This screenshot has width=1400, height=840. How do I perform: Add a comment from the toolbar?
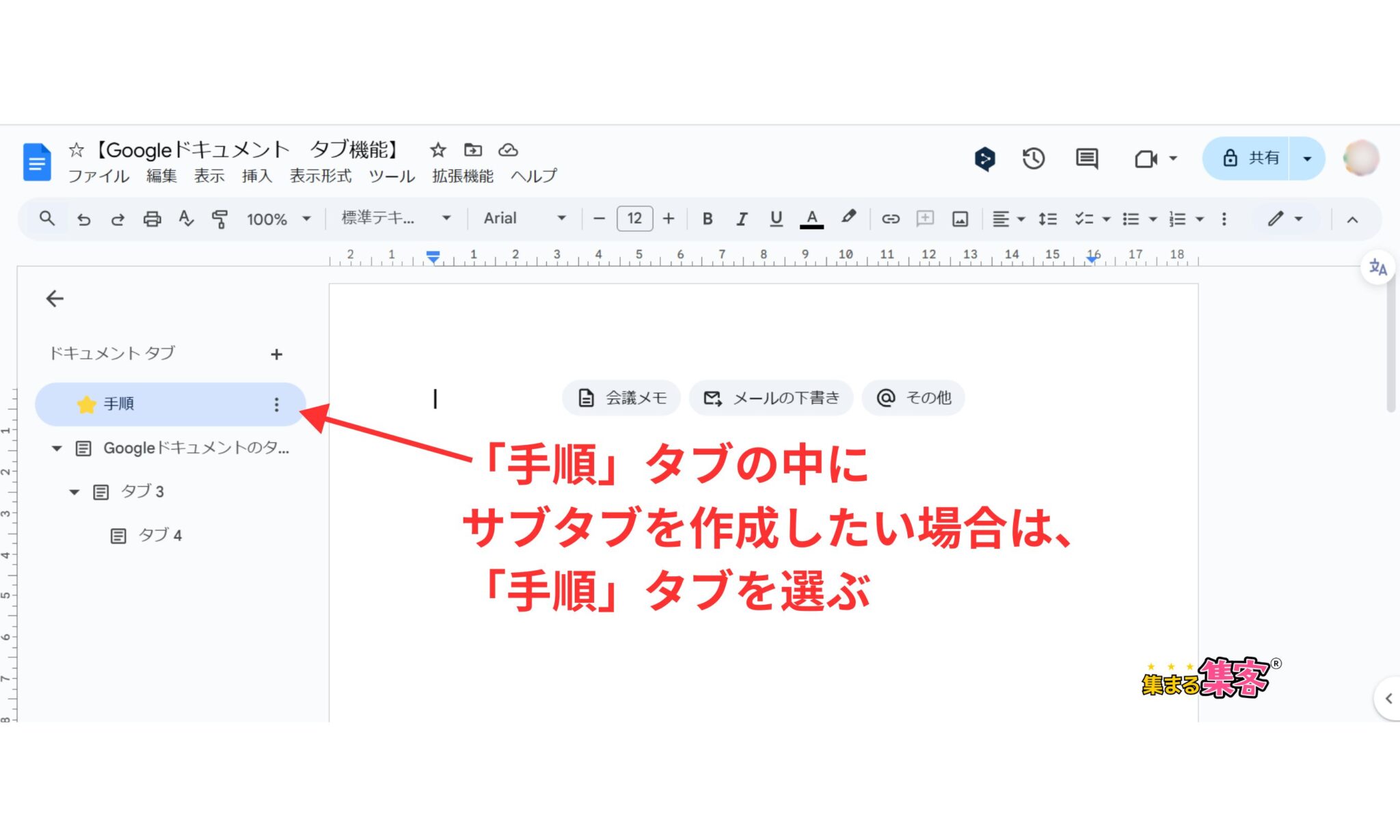925,219
